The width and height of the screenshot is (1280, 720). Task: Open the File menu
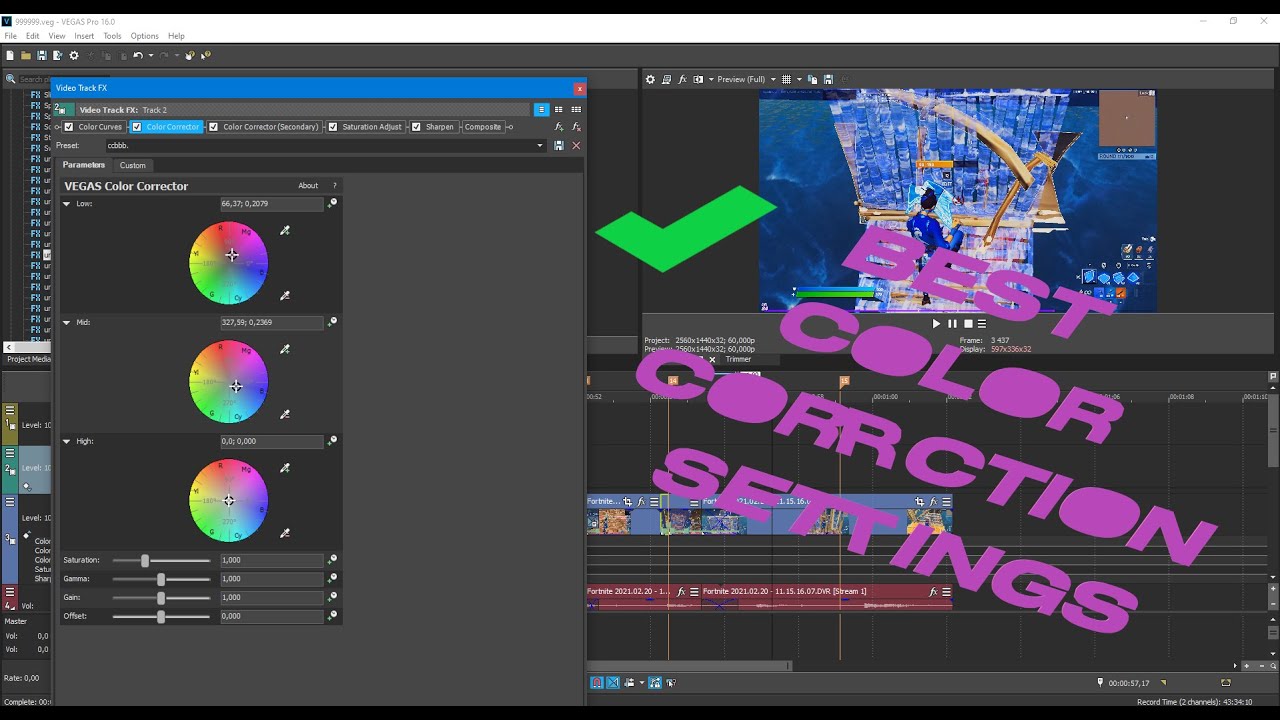[x=10, y=36]
